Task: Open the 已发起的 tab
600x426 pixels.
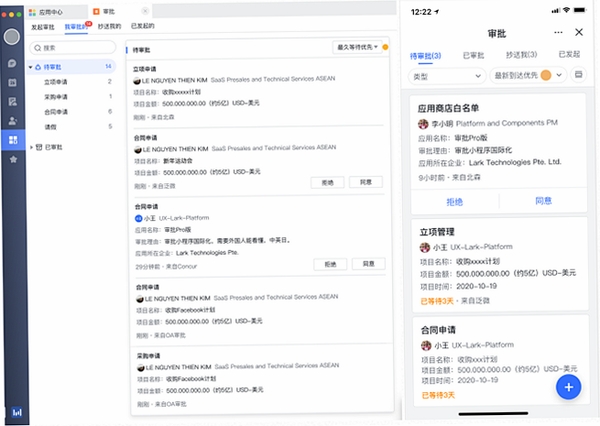Action: pos(143,26)
